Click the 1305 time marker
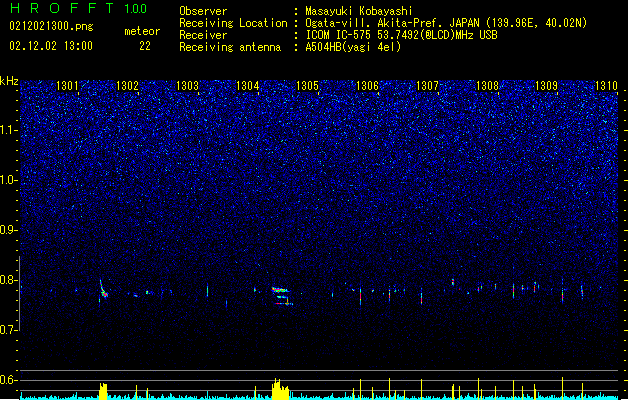 tap(307, 85)
